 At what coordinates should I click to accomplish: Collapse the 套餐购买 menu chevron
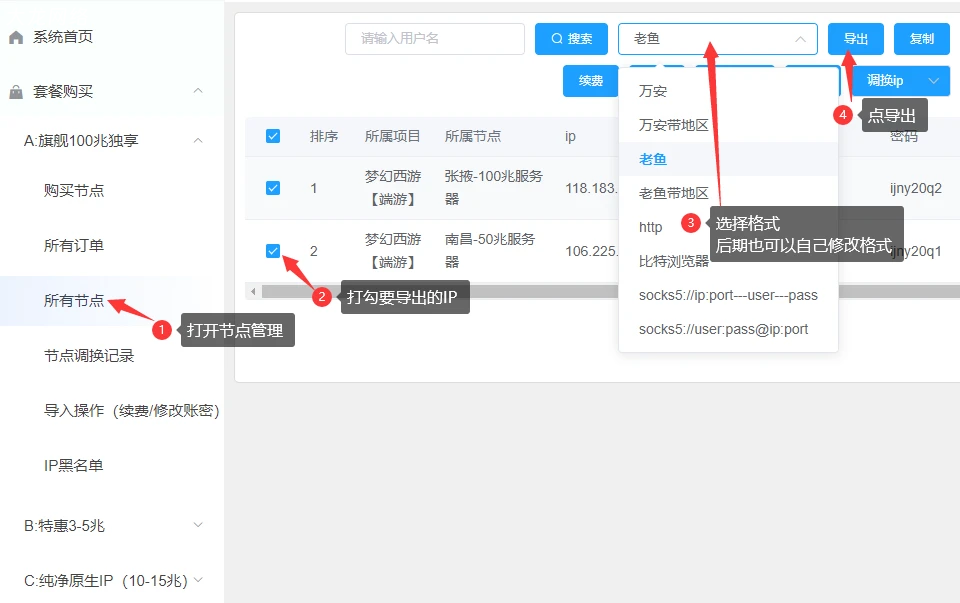coord(198,91)
